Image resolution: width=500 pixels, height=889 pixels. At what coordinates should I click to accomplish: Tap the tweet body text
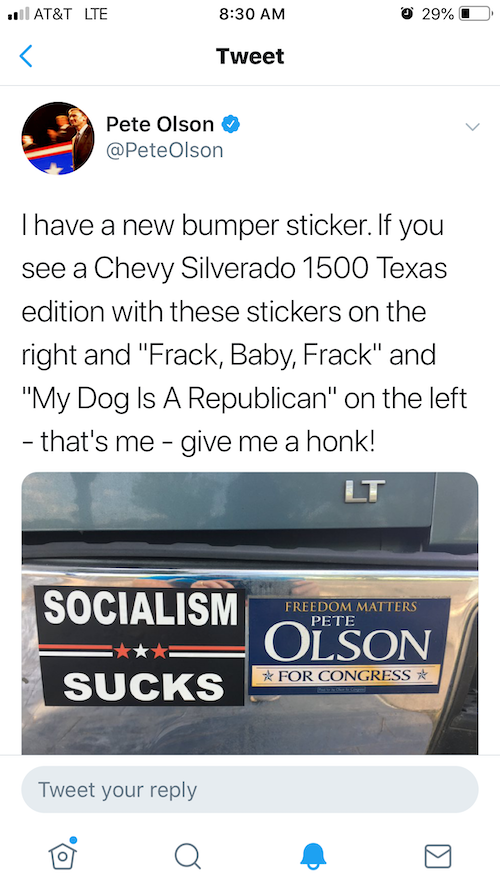tap(244, 334)
